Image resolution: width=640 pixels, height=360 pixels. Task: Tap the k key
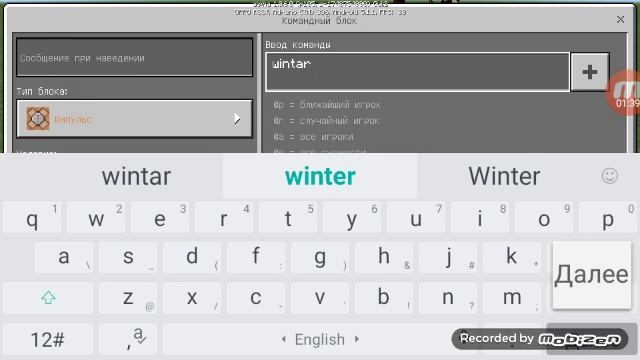coord(512,257)
